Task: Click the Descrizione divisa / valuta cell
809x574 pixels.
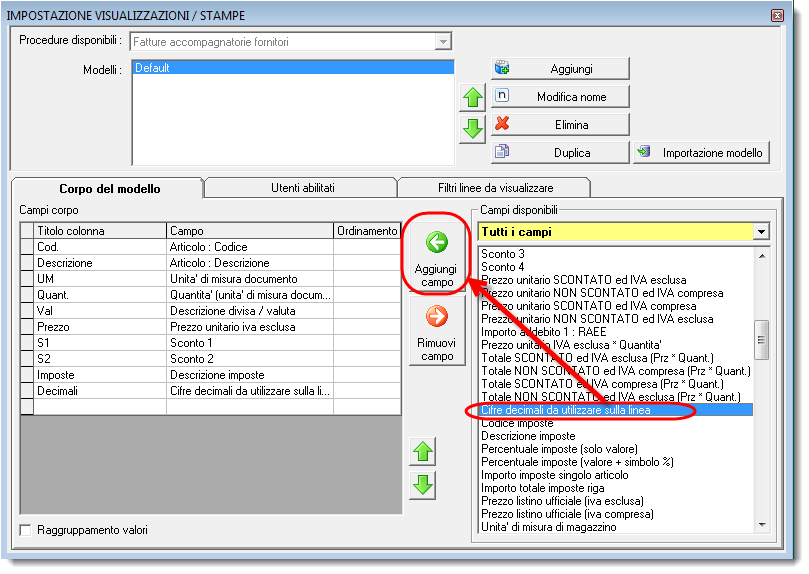Action: (250, 311)
